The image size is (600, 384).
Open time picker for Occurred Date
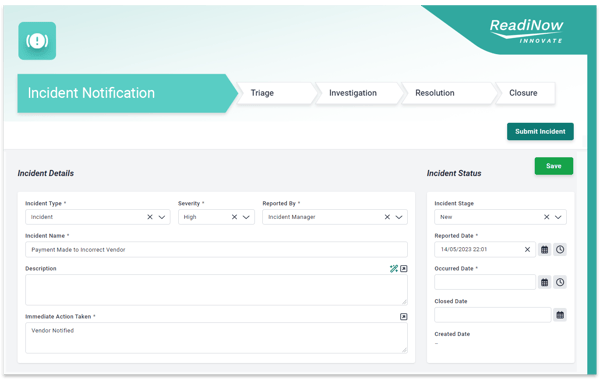(x=560, y=282)
